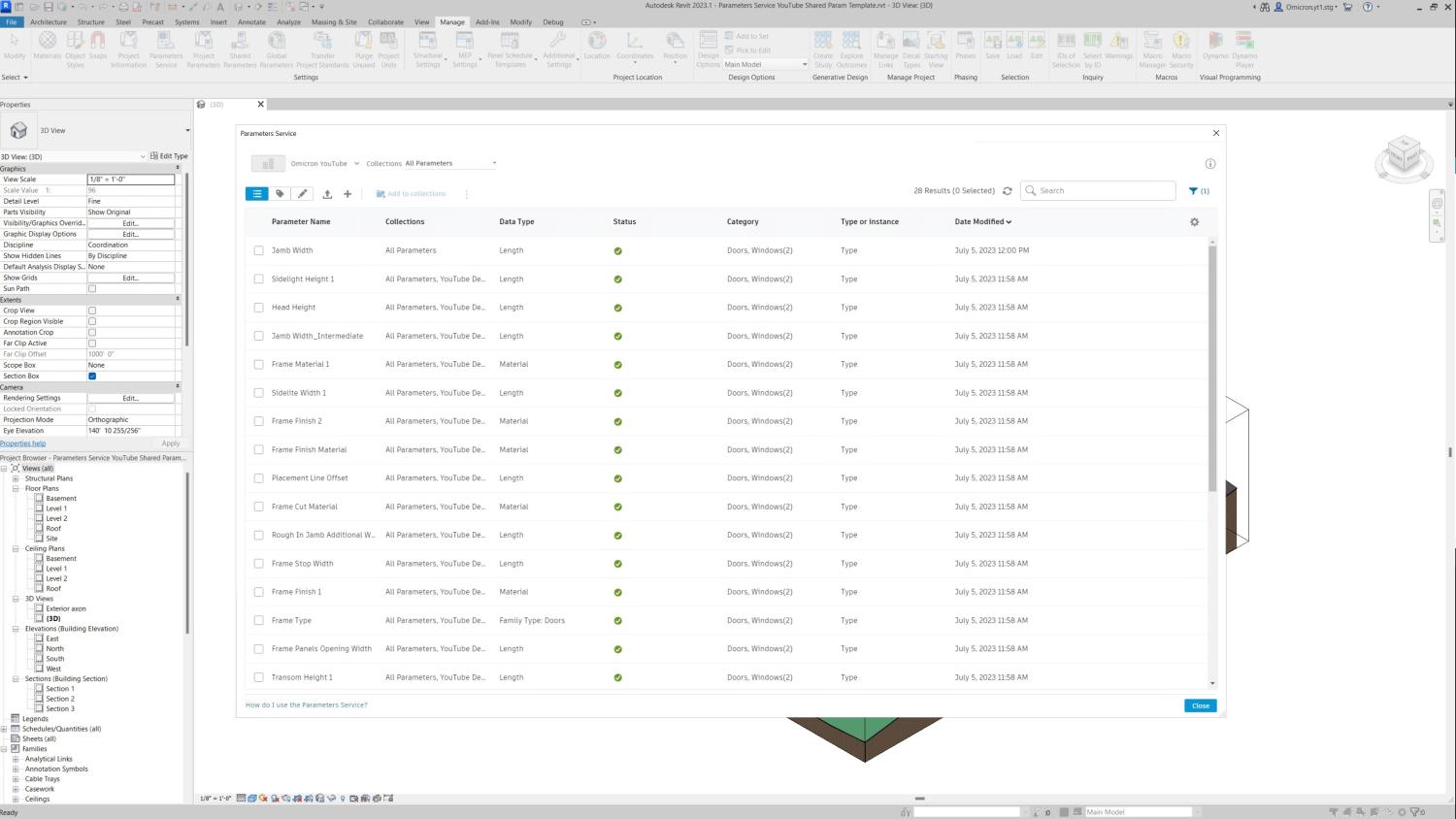1456x819 pixels.
Task: Tick the Transom Height 1 row checkbox
Action: [x=258, y=677]
